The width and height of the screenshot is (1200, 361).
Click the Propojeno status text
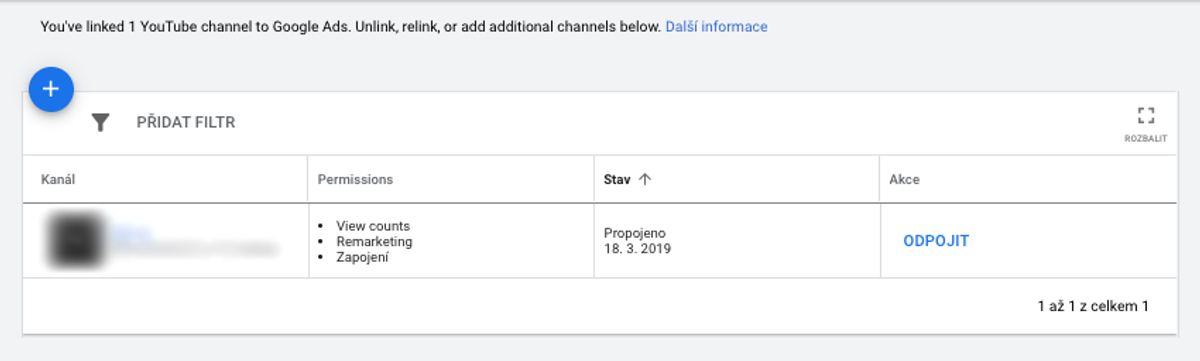click(x=635, y=233)
